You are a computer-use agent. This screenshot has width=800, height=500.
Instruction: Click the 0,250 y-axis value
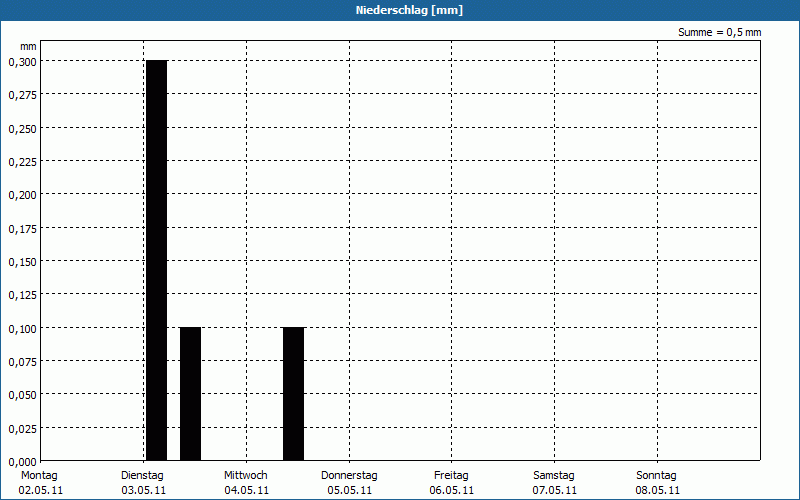pos(22,129)
